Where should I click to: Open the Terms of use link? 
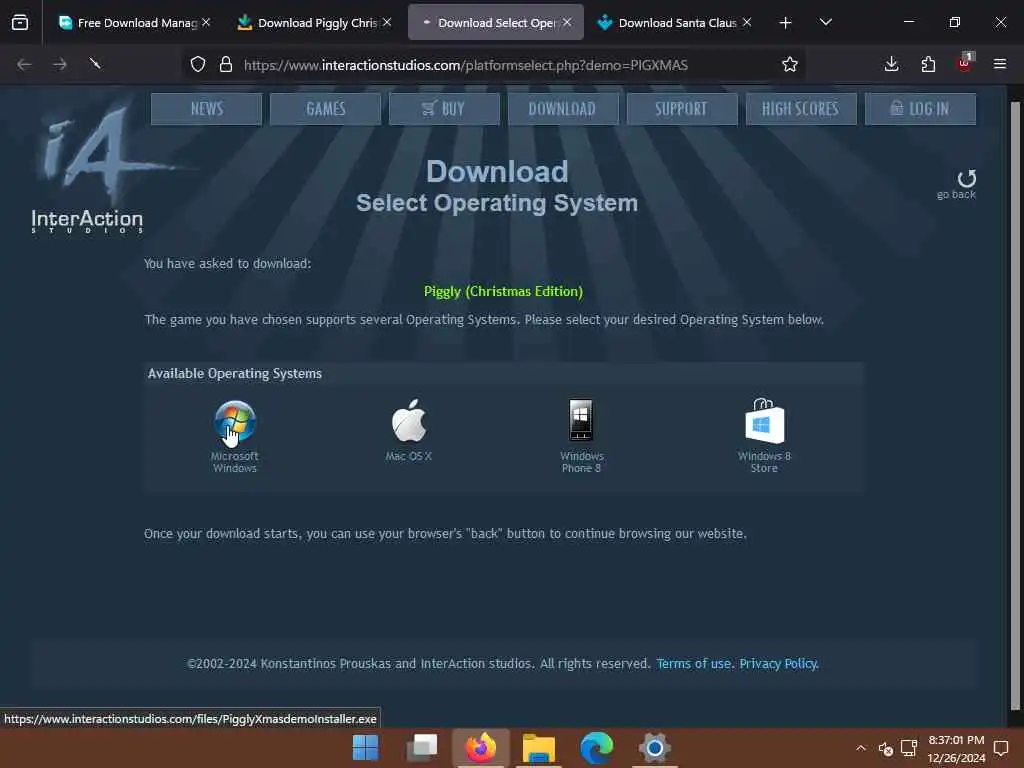694,664
